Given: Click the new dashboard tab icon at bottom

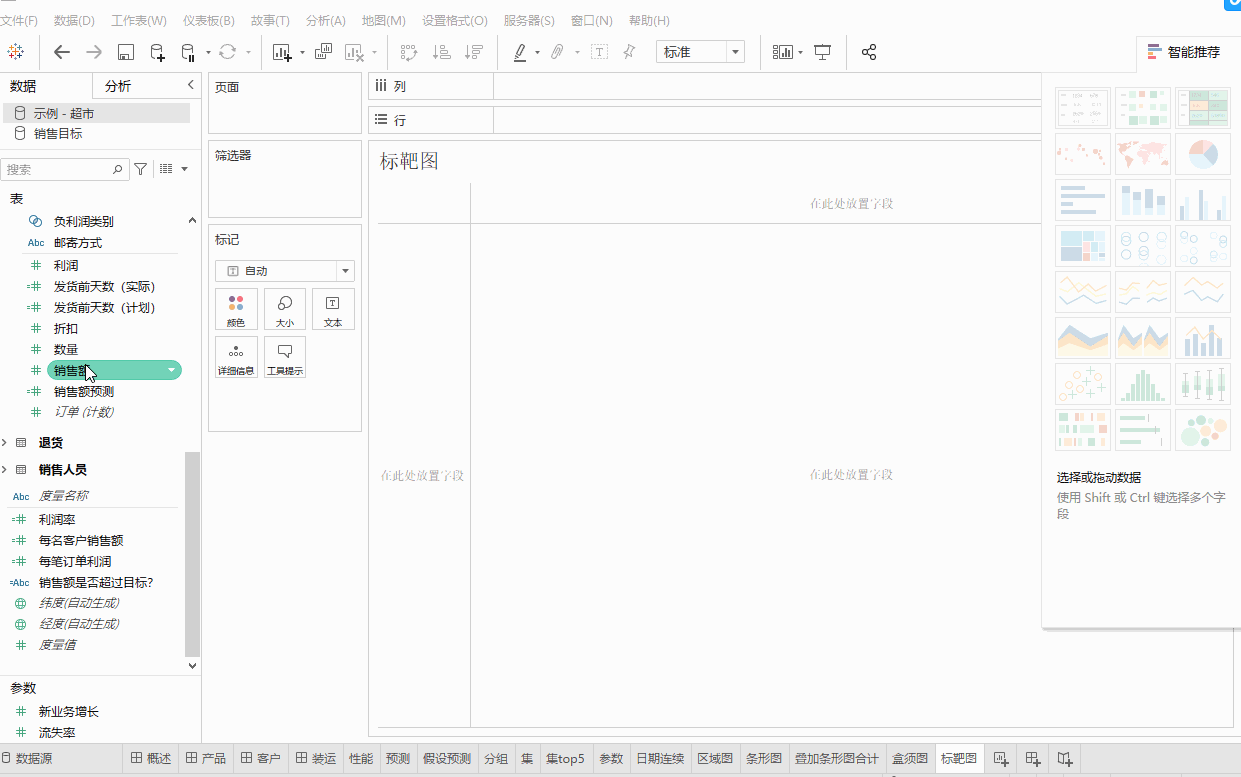Looking at the screenshot, I should click(1033, 759).
